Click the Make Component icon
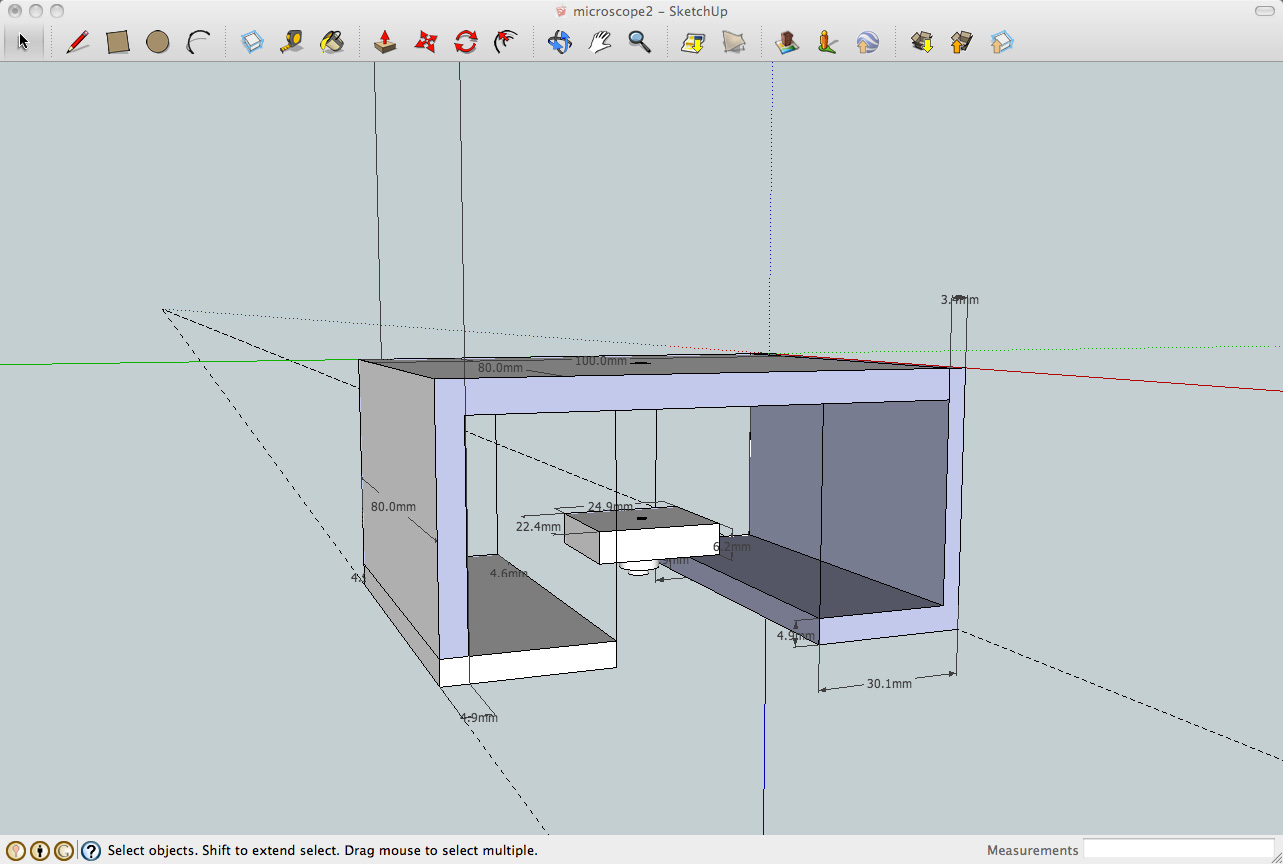The image size is (1283, 864). [x=253, y=42]
